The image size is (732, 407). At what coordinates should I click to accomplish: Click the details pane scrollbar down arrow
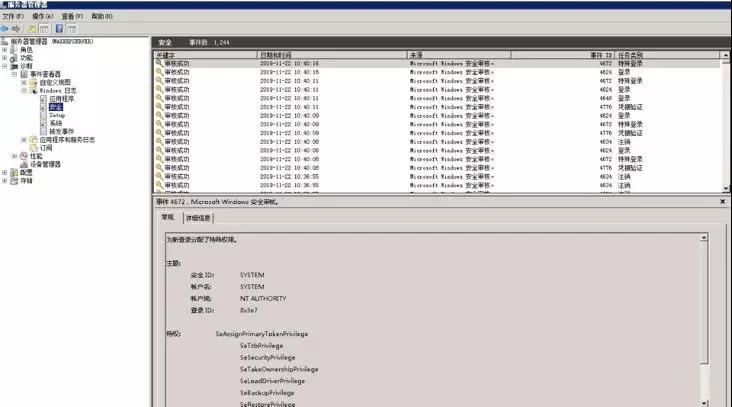(704, 403)
